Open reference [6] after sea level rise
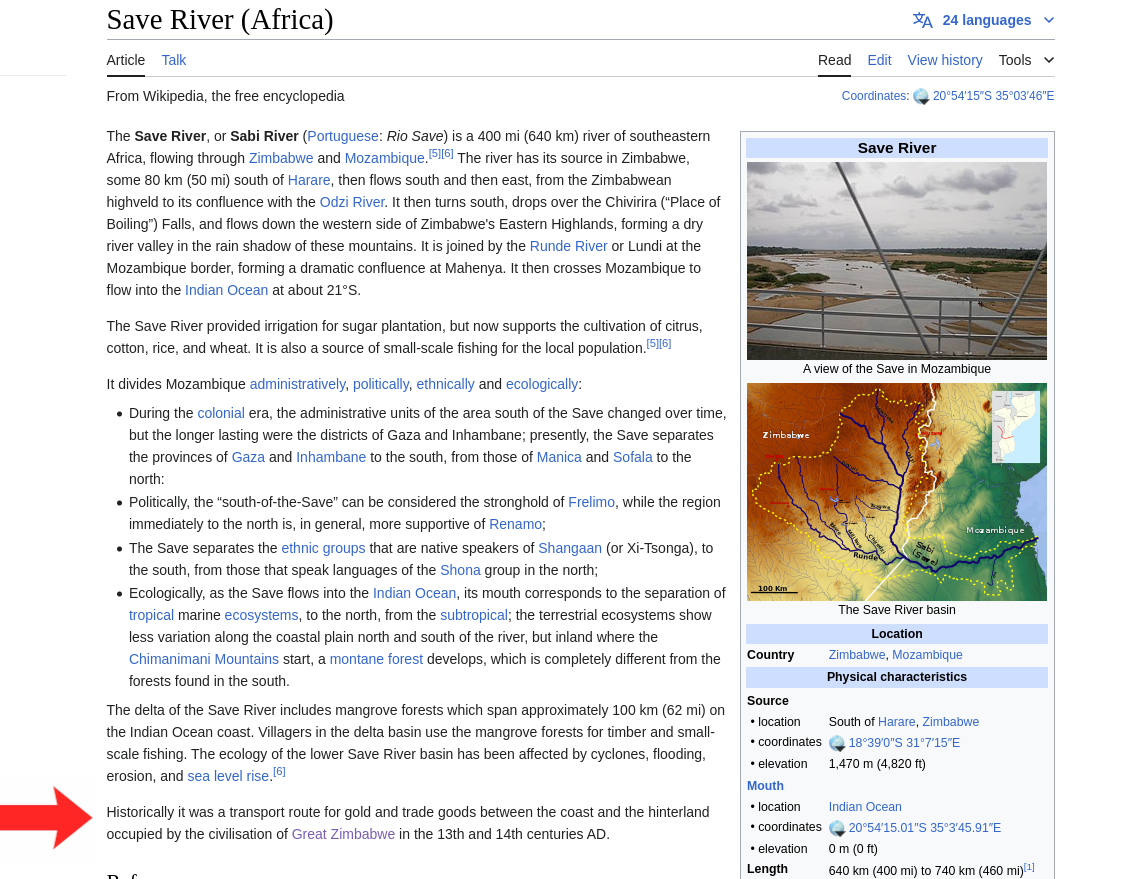This screenshot has height=879, width=1146. (279, 772)
